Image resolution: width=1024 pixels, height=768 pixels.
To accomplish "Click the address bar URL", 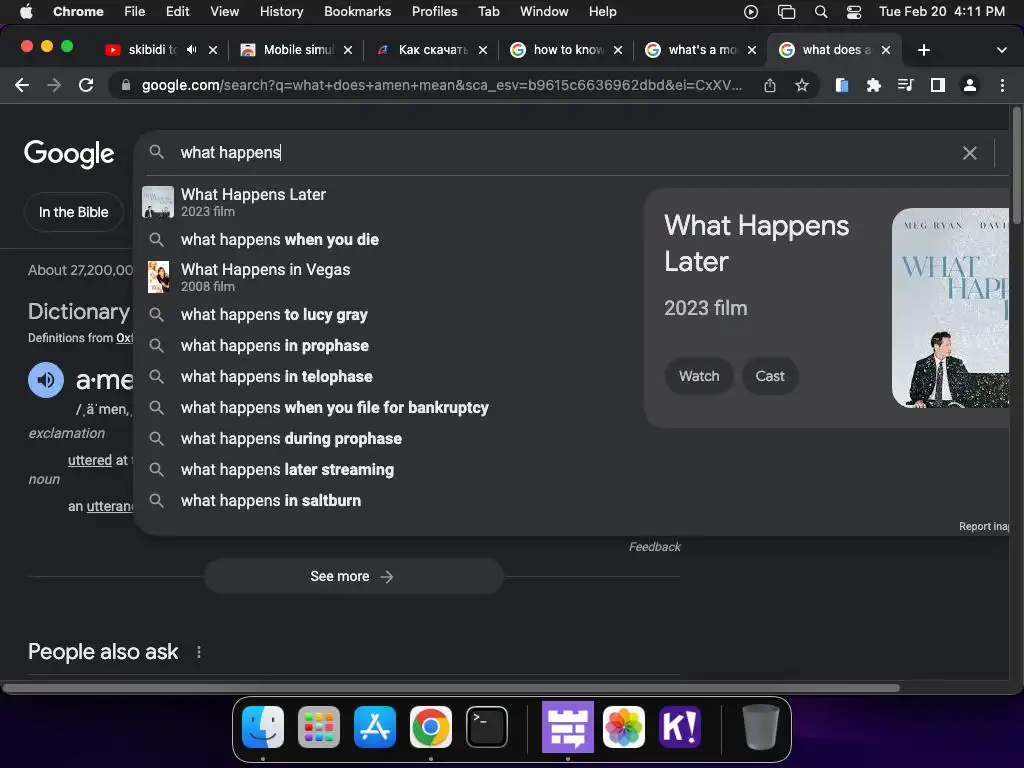I will coord(441,85).
